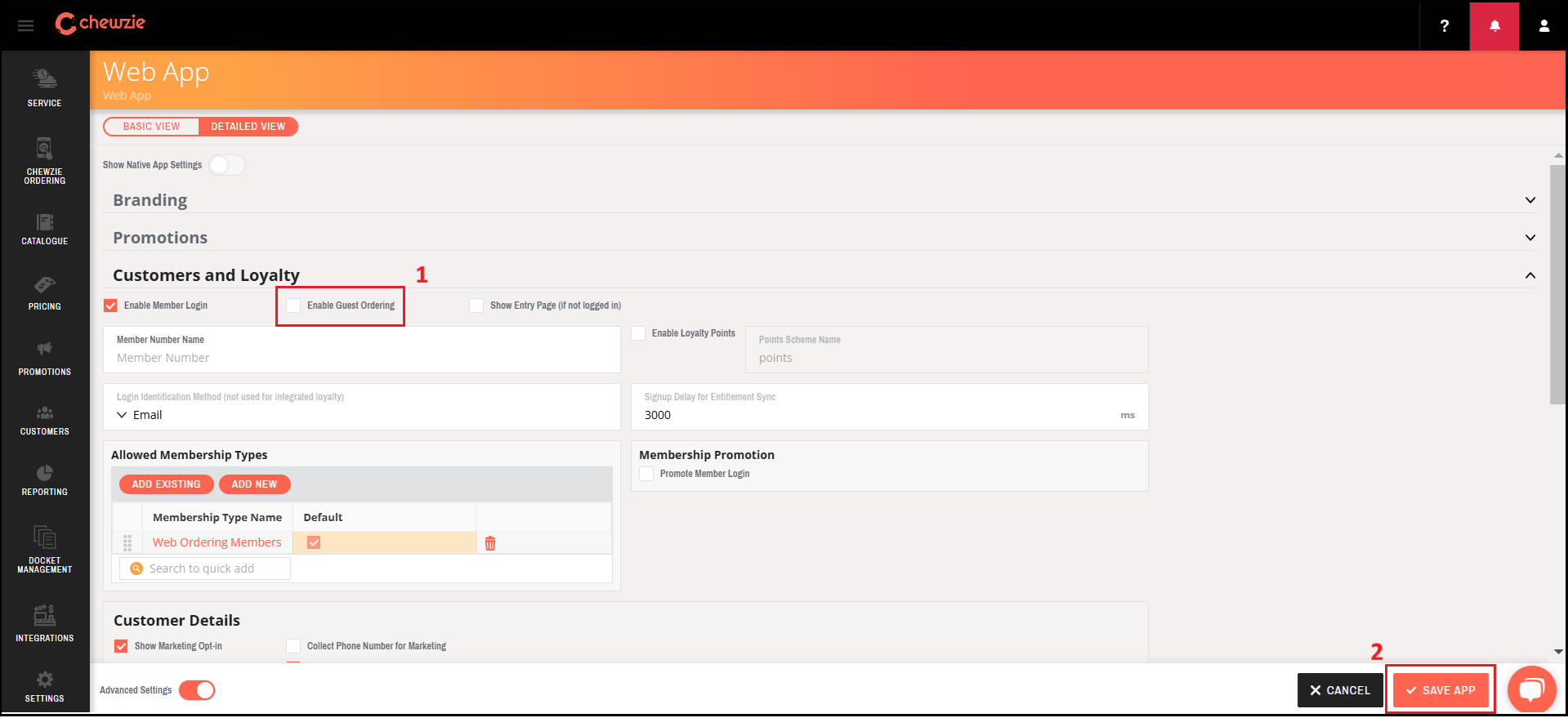Viewport: 1568px width, 718px height.
Task: Click the Member Number Name field
Action: coord(362,350)
